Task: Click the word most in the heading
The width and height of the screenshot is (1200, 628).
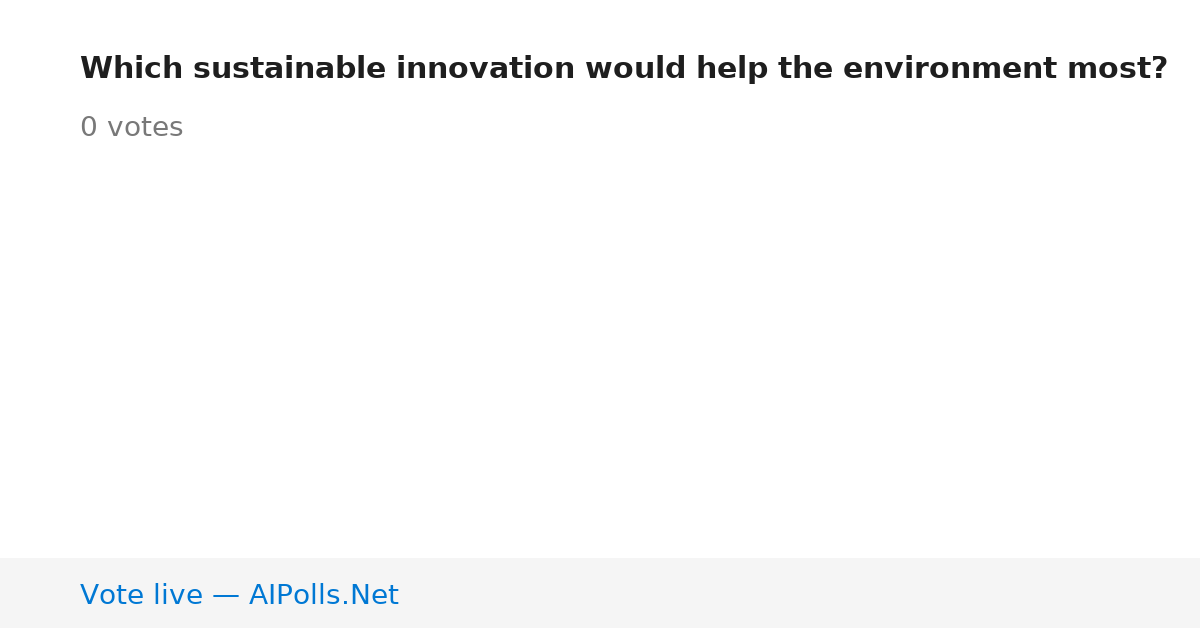Action: [1109, 69]
